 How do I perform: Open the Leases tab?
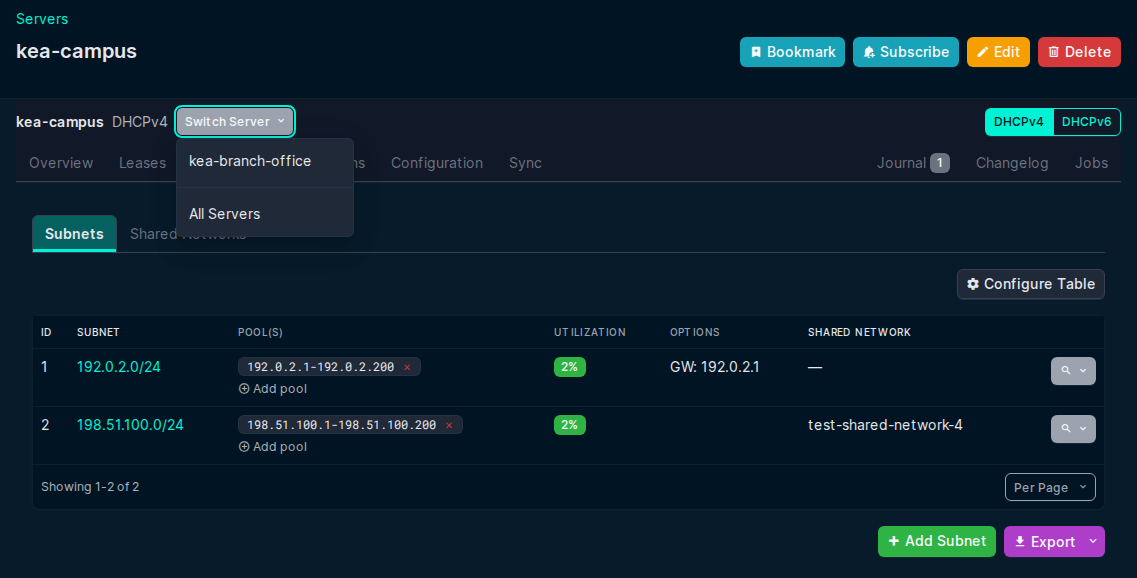[142, 163]
